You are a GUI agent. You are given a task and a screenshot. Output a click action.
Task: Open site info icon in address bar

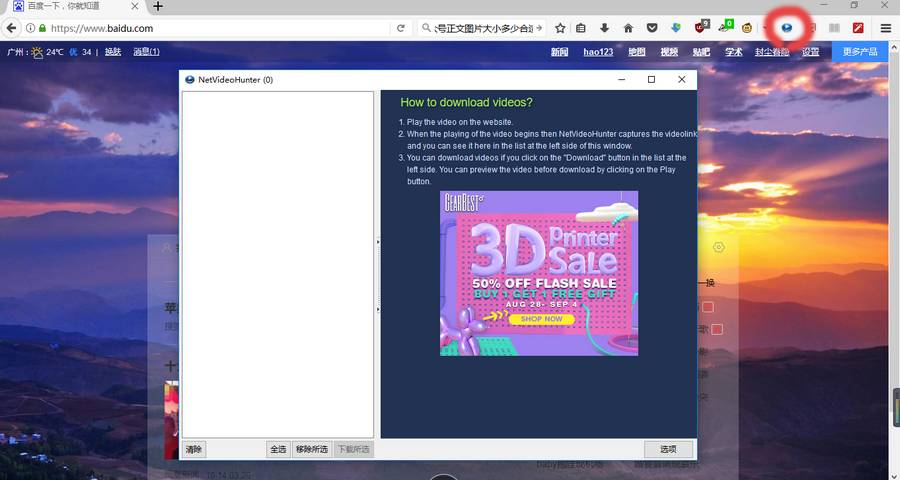click(x=30, y=28)
